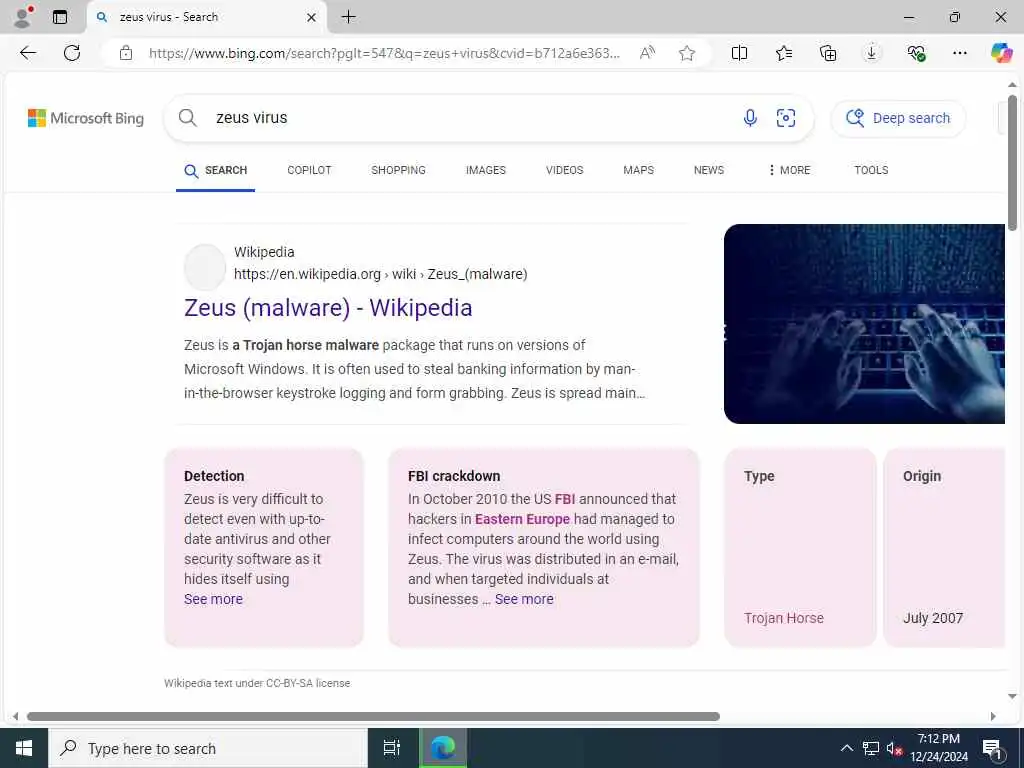Open Zeus (malware) - Wikipedia result
1024x768 pixels.
tap(328, 308)
